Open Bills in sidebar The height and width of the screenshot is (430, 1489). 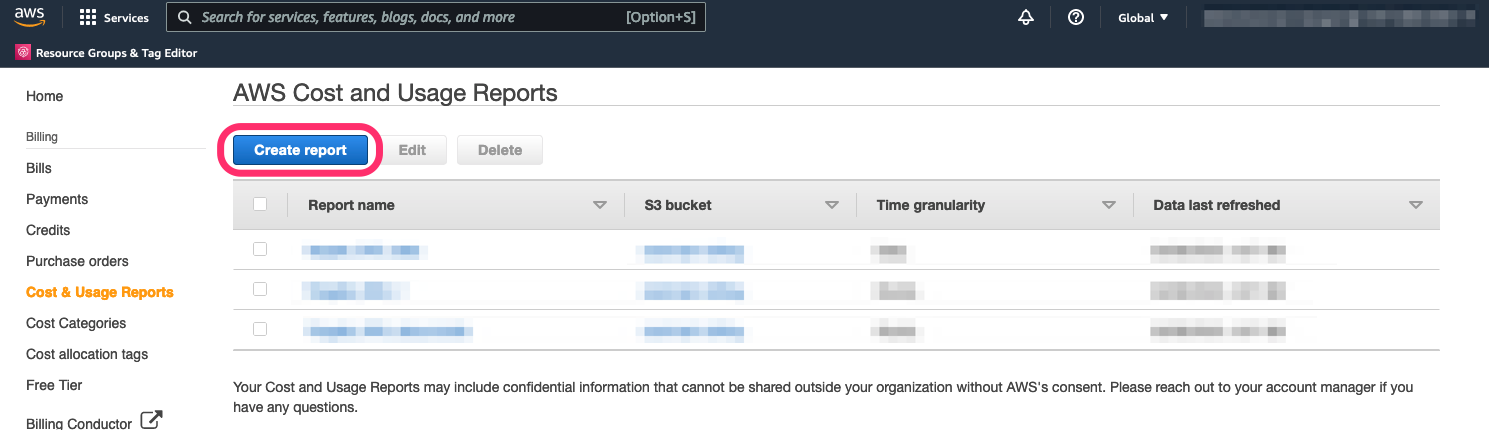pyautogui.click(x=39, y=168)
